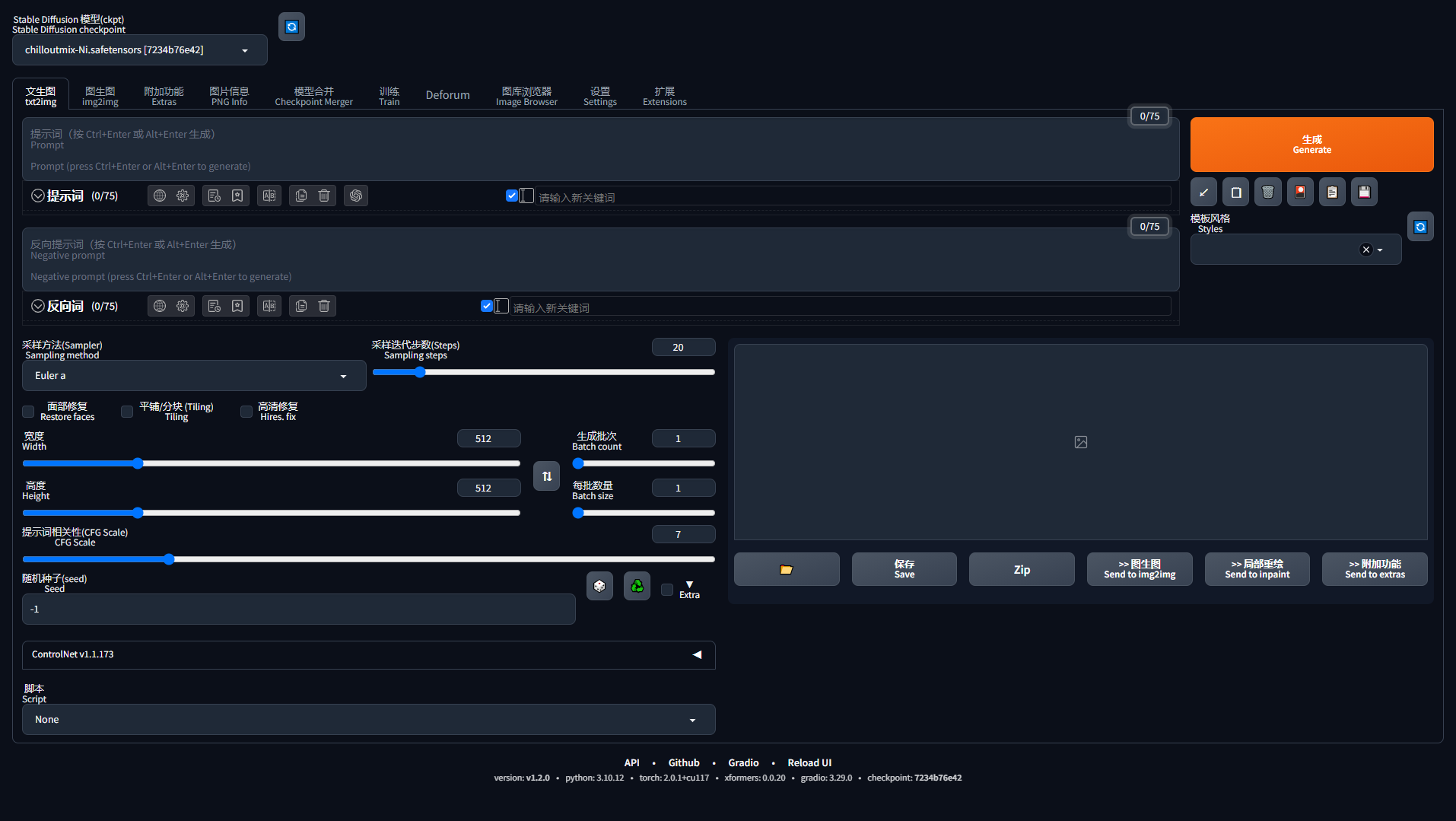Open the Sampling method dropdown showing Euler a
1456x821 pixels.
pos(194,375)
